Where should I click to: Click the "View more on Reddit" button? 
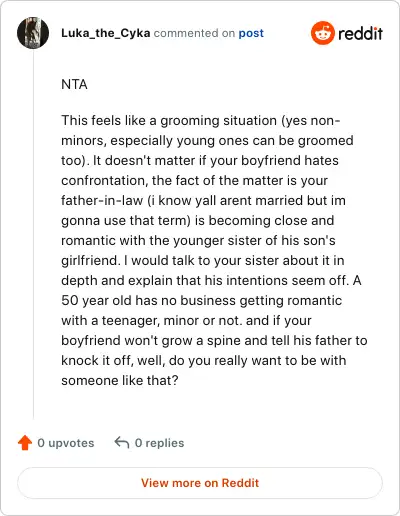point(200,483)
